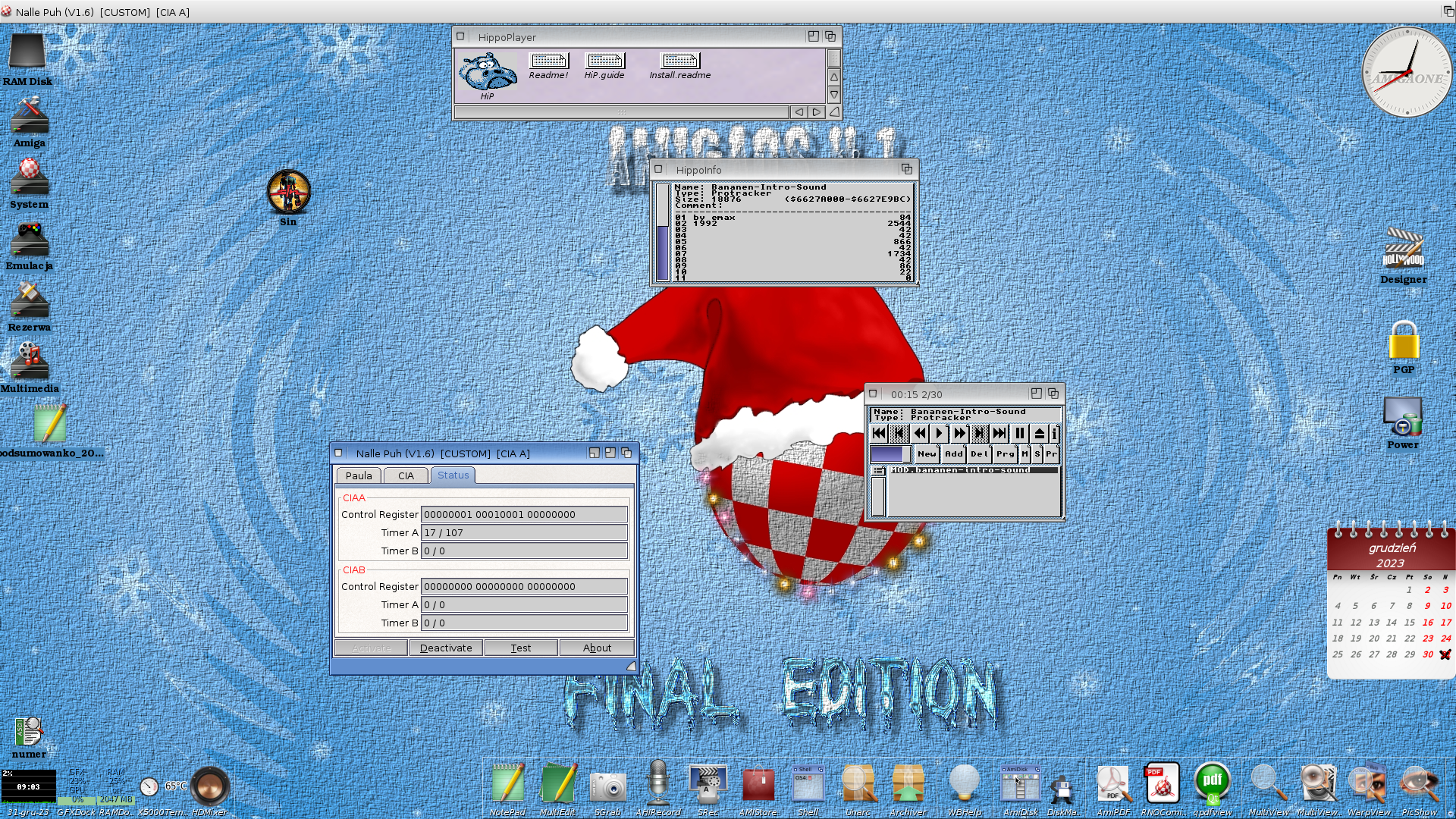The height and width of the screenshot is (819, 1456).
Task: Click the fast forward button in HippoPlayer
Action: point(959,433)
